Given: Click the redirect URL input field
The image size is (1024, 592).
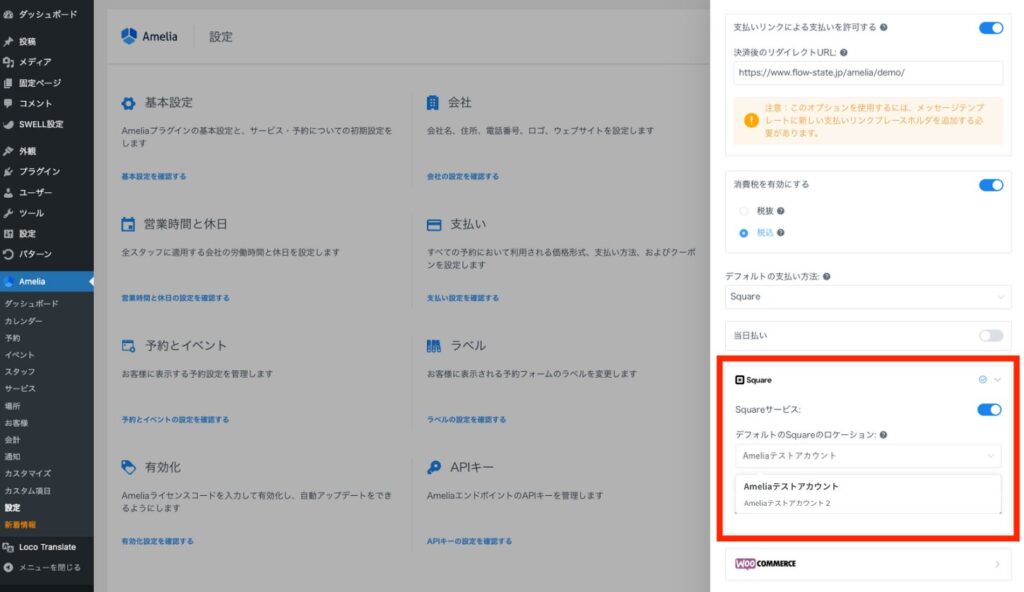Looking at the screenshot, I should [867, 73].
